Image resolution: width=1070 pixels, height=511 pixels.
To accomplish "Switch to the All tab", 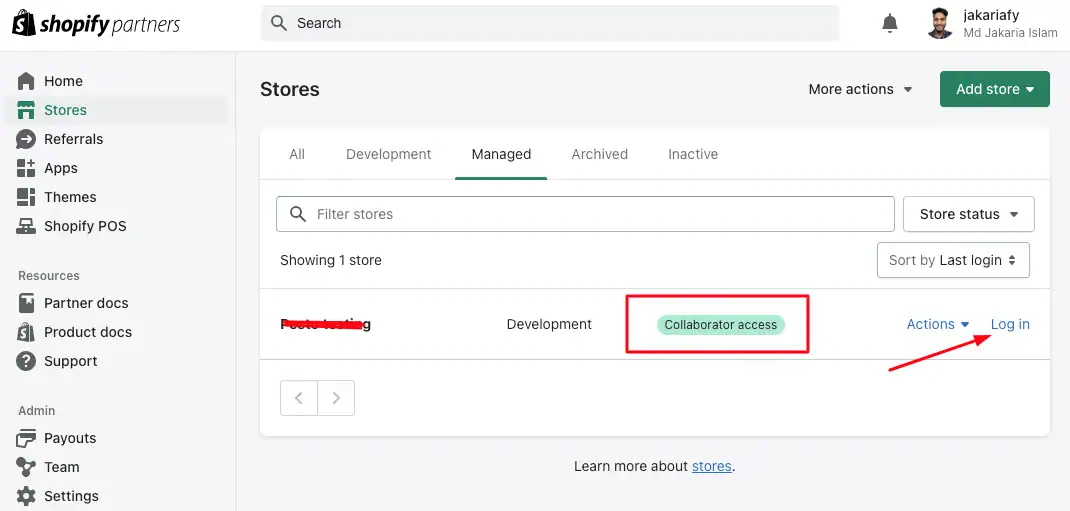I will point(297,154).
